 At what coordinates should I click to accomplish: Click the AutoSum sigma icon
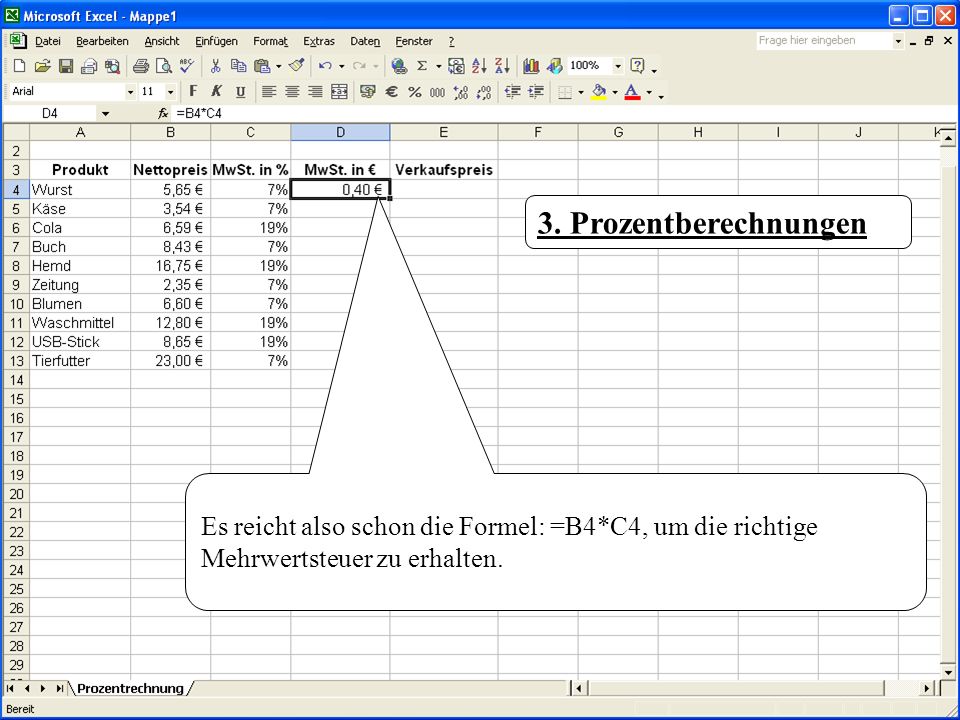(422, 66)
